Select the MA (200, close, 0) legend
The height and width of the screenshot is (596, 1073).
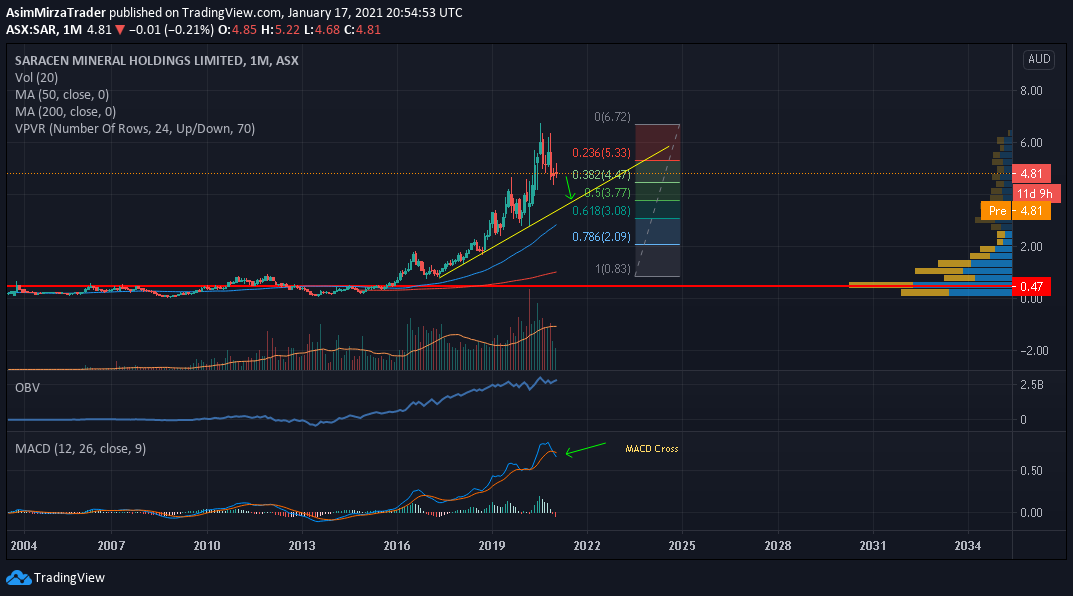click(66, 112)
